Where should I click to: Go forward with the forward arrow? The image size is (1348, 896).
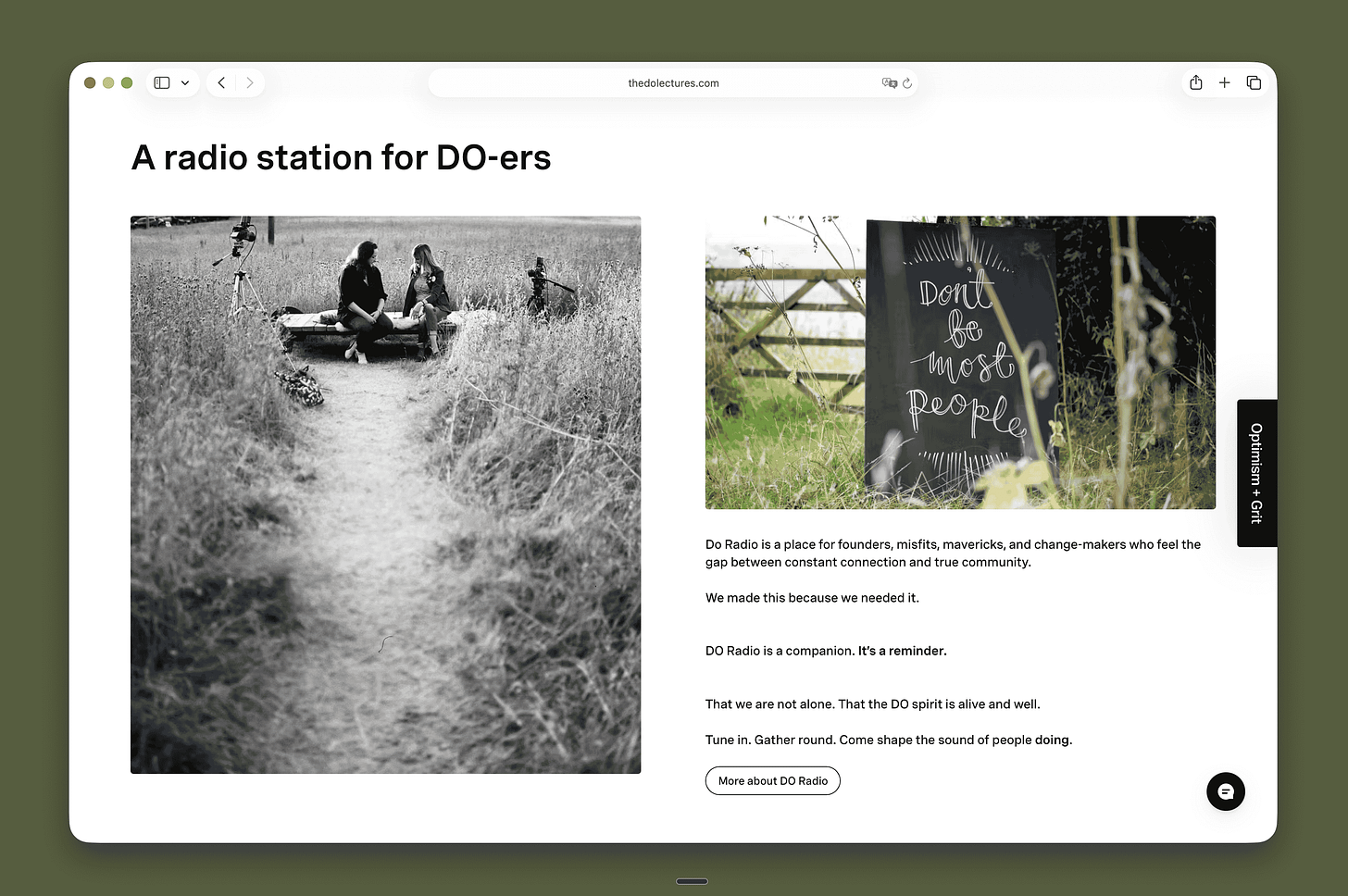250,83
